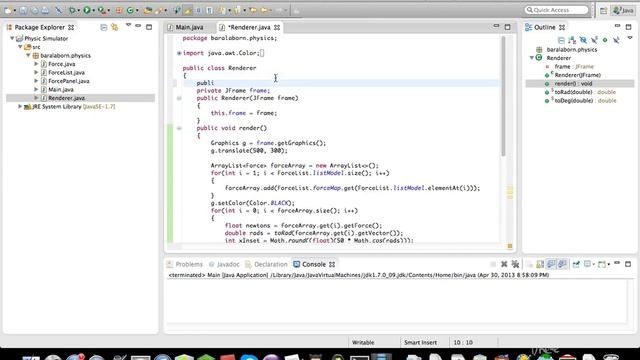Collapse the baralaborn.physics package node
Screen dimensions: 640x360
pyautogui.click(x=28, y=56)
